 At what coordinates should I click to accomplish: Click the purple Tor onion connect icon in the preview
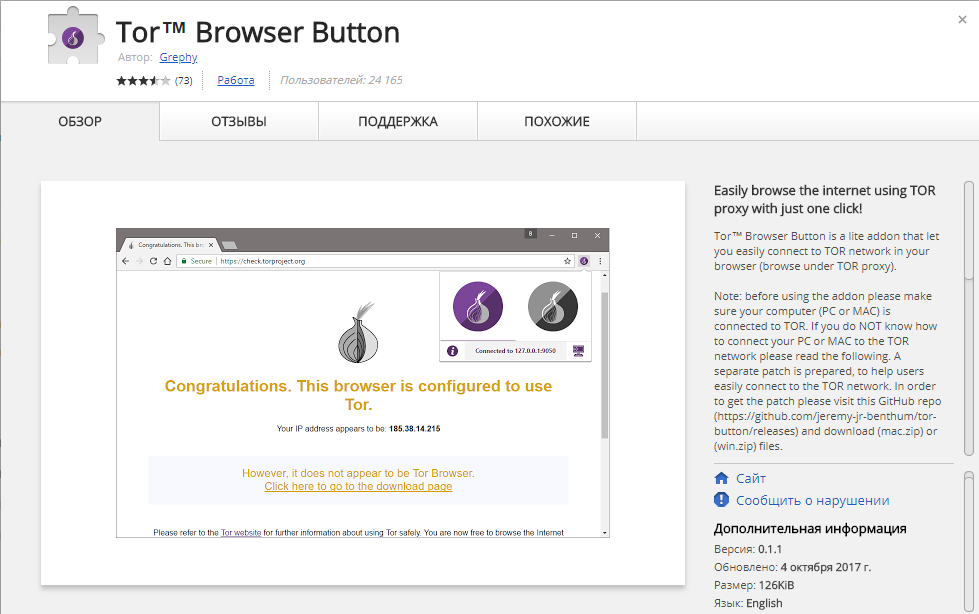[478, 306]
